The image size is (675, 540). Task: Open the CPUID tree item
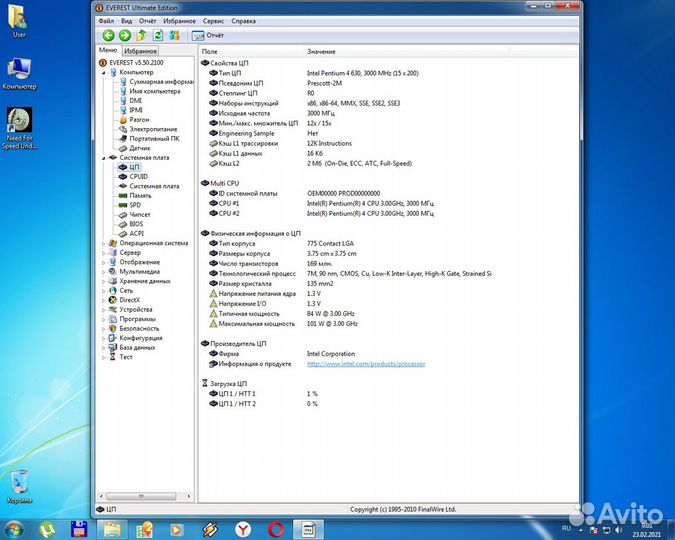click(139, 177)
